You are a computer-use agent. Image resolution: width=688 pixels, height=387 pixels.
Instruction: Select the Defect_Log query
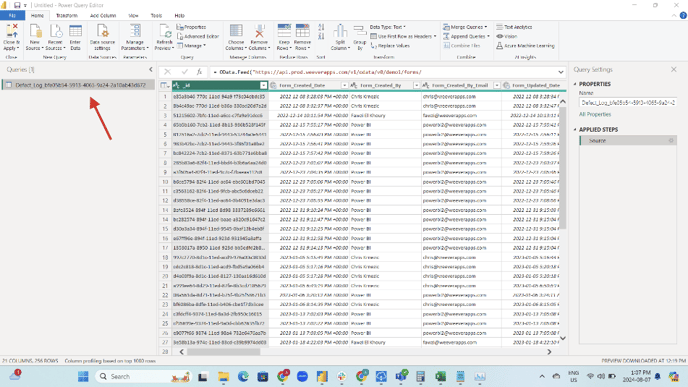point(78,85)
